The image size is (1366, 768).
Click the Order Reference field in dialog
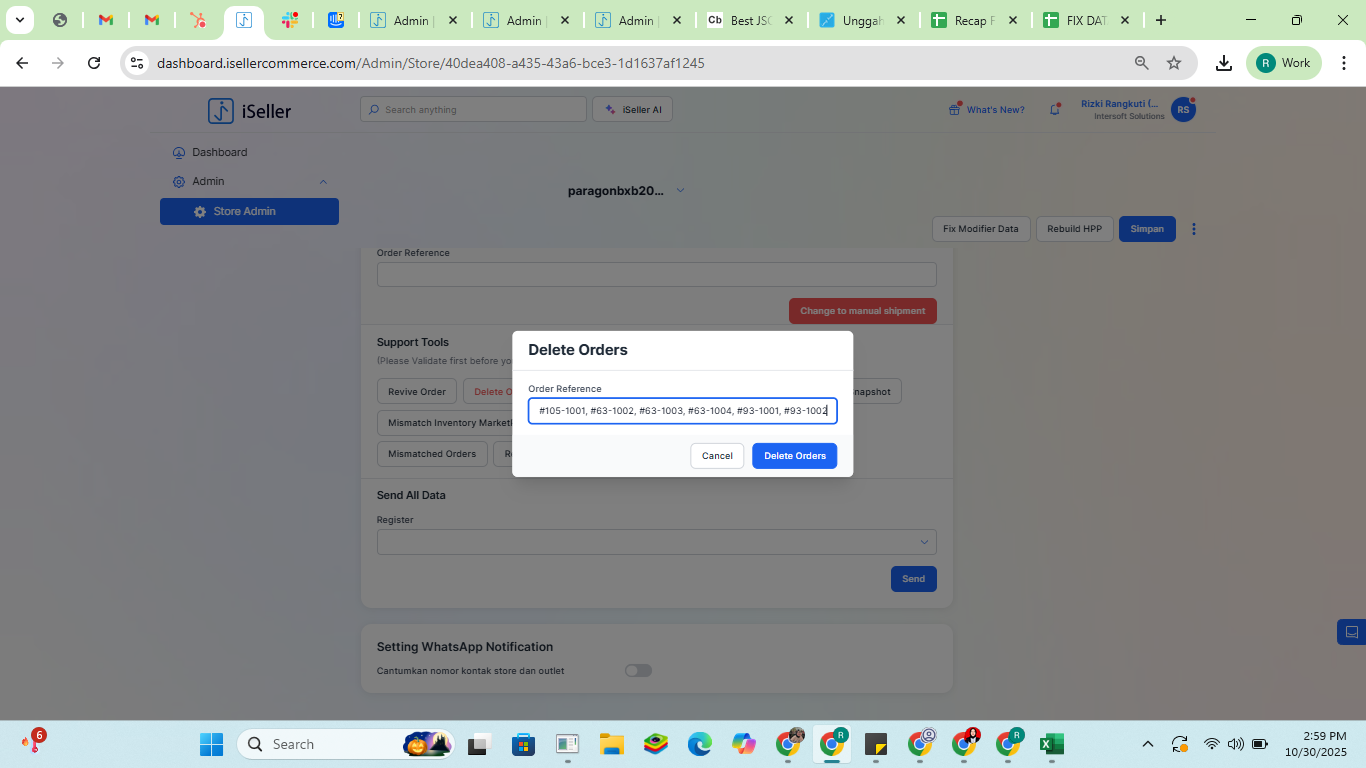coord(682,411)
